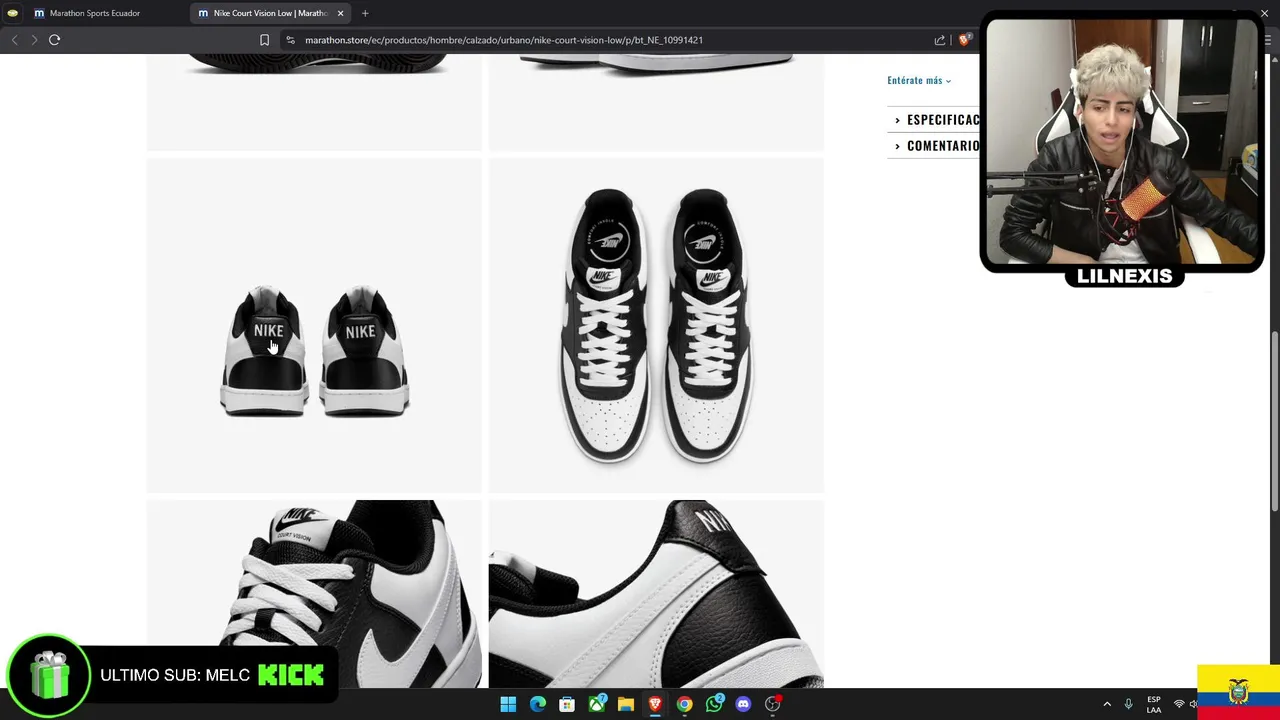Expand the 'Entérate más' link

point(919,80)
